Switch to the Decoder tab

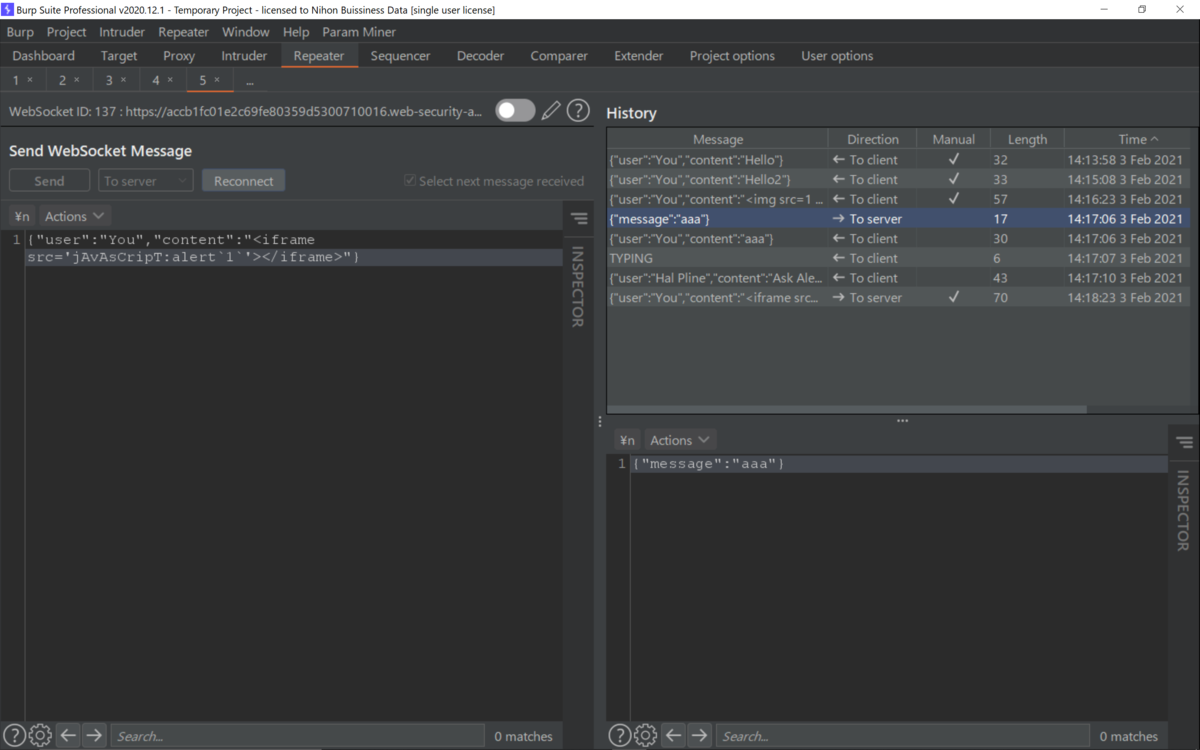(x=481, y=56)
